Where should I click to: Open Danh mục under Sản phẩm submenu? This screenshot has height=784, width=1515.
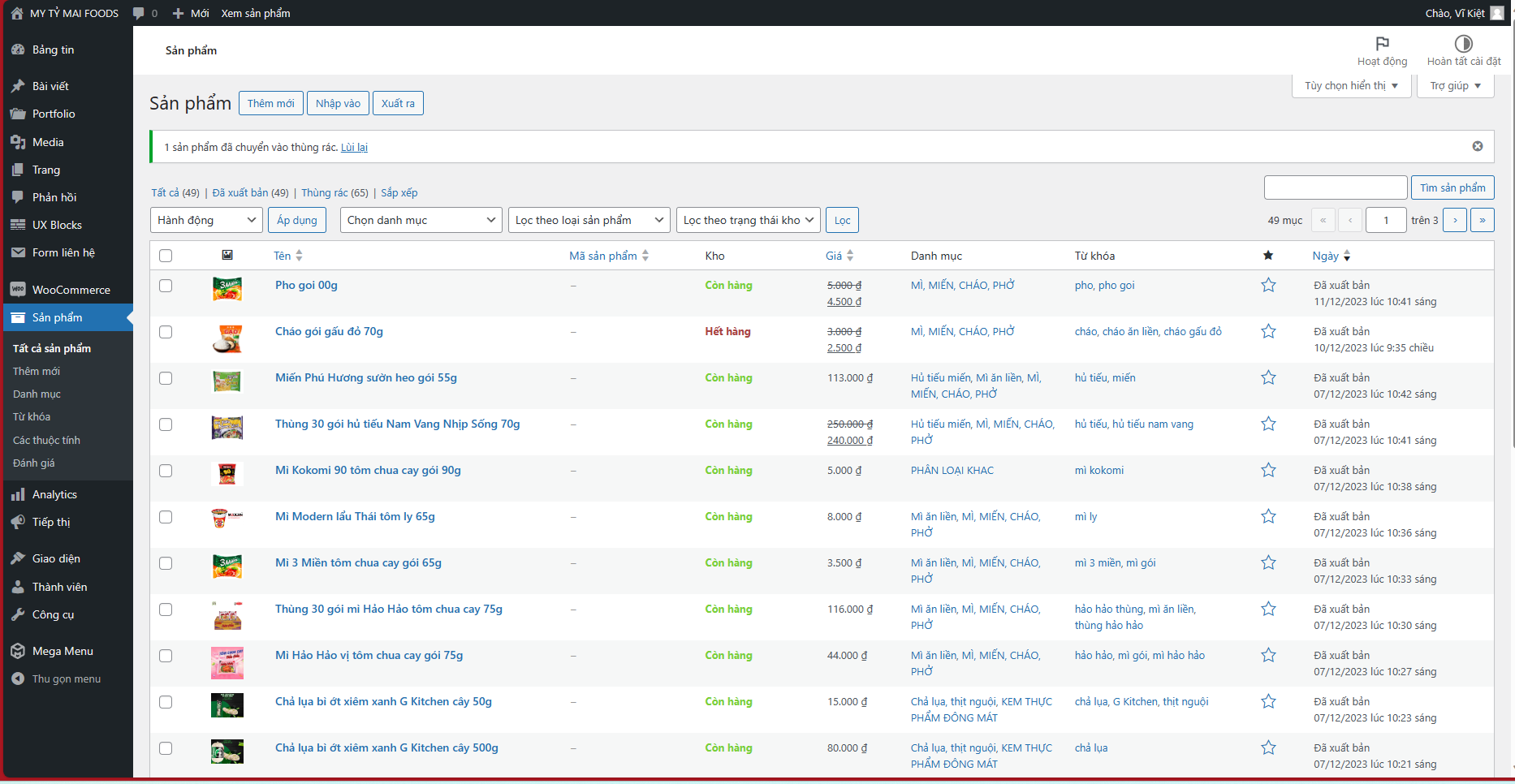pyautogui.click(x=37, y=394)
